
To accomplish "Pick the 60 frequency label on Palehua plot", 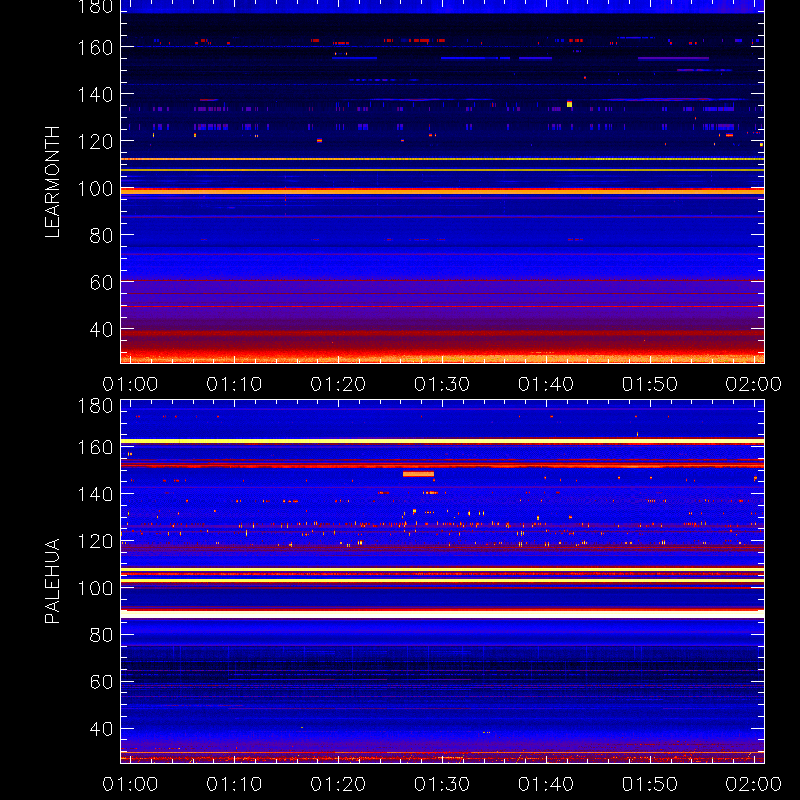I will click(101, 682).
